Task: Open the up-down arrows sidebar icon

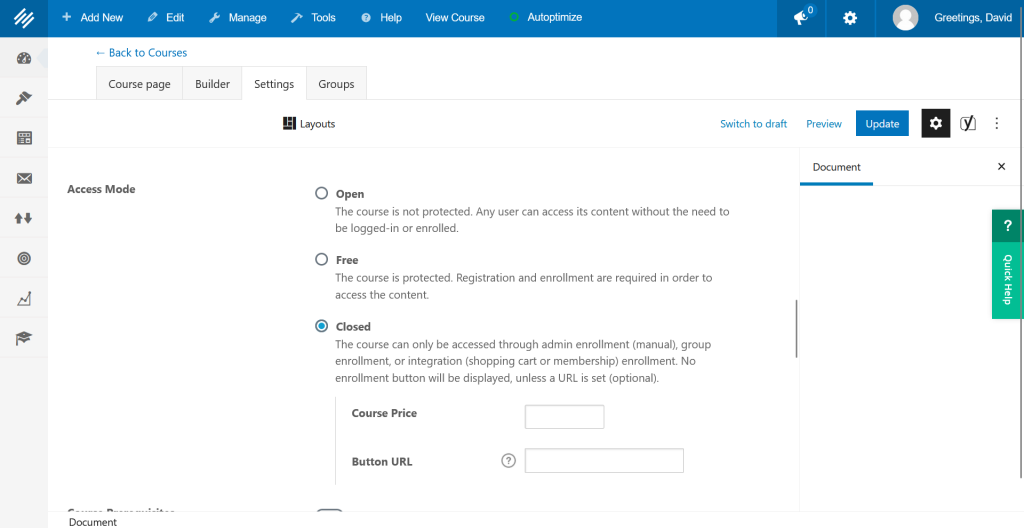Action: (24, 218)
